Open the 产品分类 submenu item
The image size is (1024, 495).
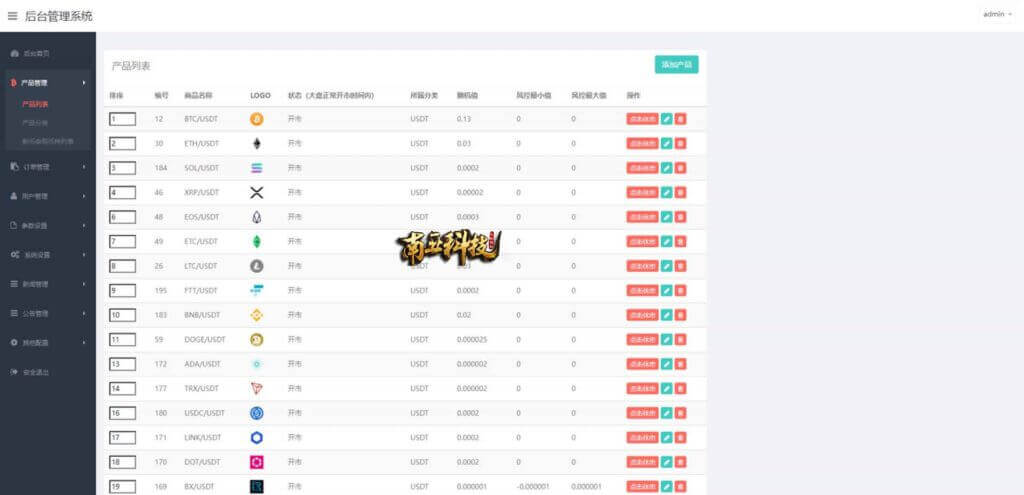pos(35,122)
